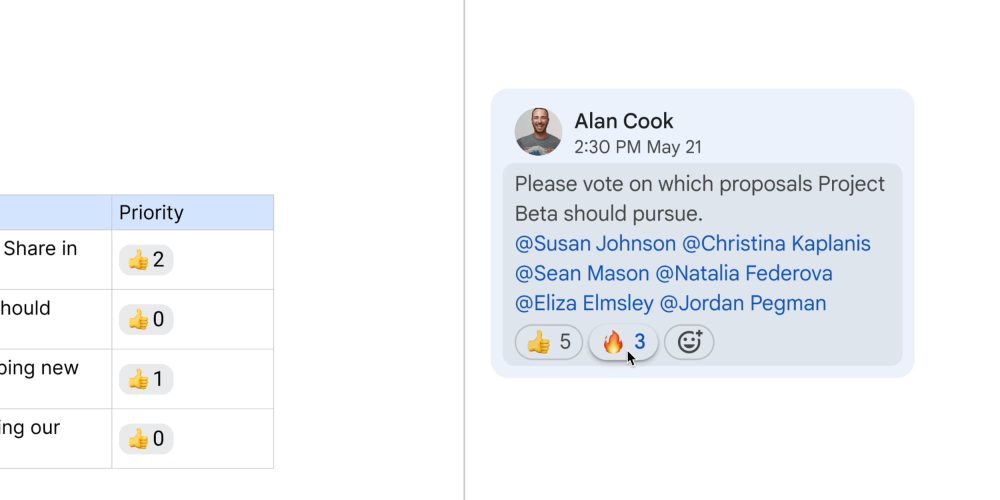Open the @Natalia Federova mention

744,274
